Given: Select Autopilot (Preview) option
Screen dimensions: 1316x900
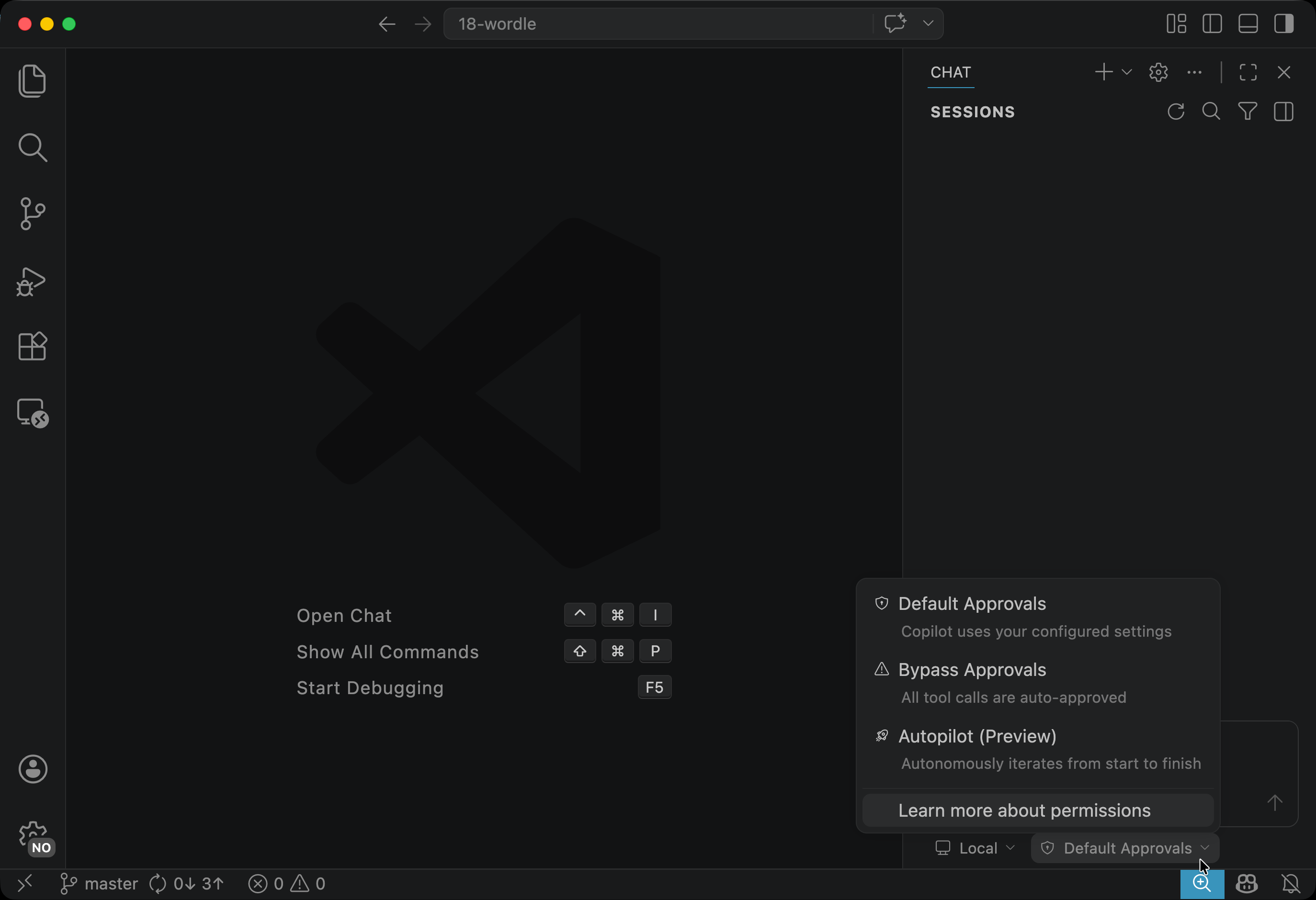Looking at the screenshot, I should (x=1037, y=749).
